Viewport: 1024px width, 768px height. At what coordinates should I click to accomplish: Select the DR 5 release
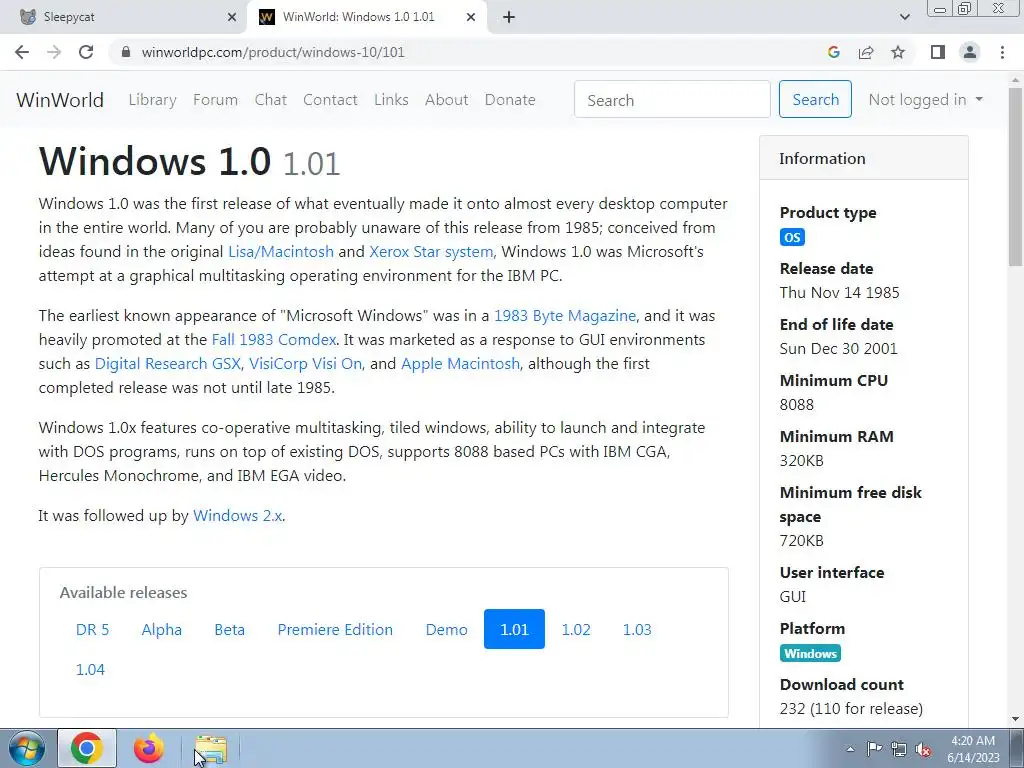(x=93, y=629)
